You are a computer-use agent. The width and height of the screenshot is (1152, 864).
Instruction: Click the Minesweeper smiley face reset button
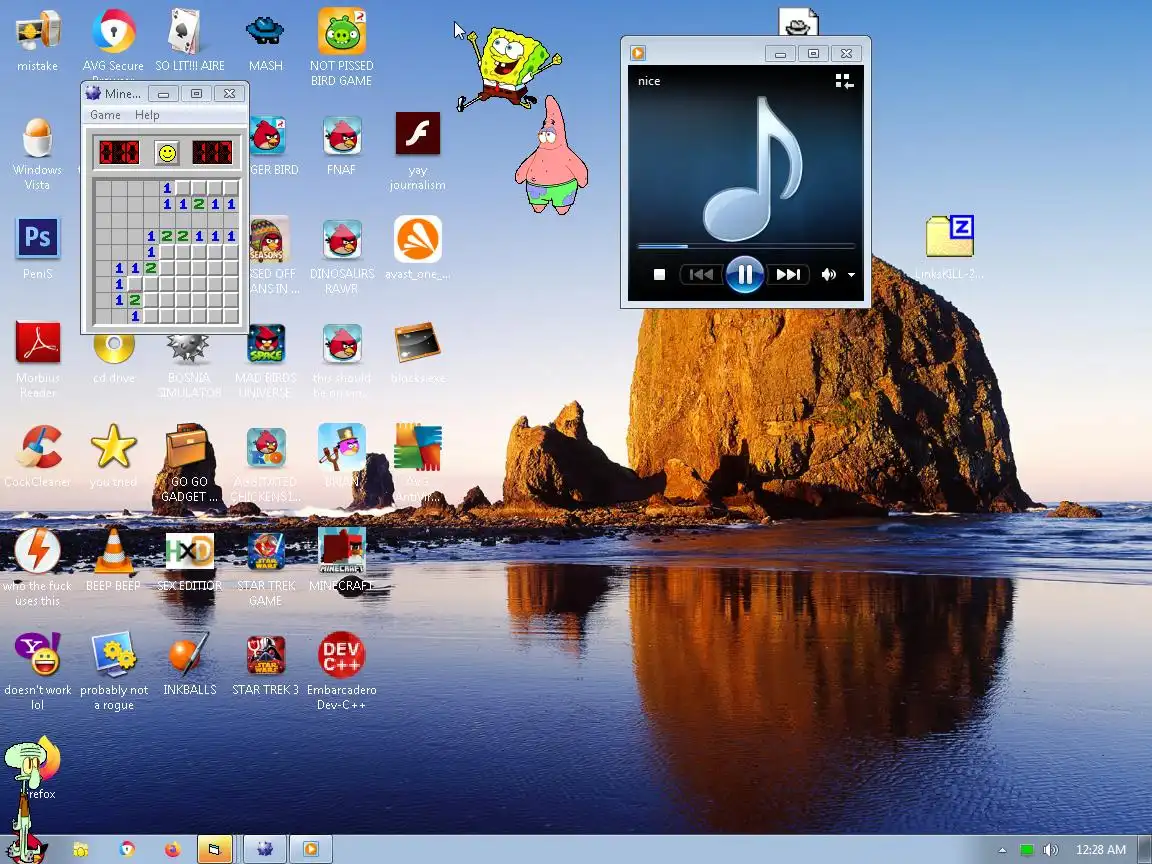tap(167, 153)
